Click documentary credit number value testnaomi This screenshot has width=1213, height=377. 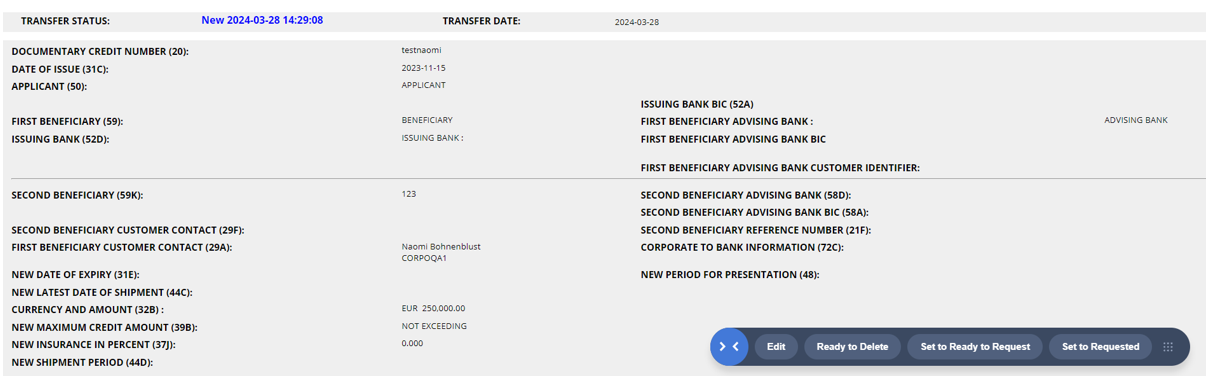point(421,50)
